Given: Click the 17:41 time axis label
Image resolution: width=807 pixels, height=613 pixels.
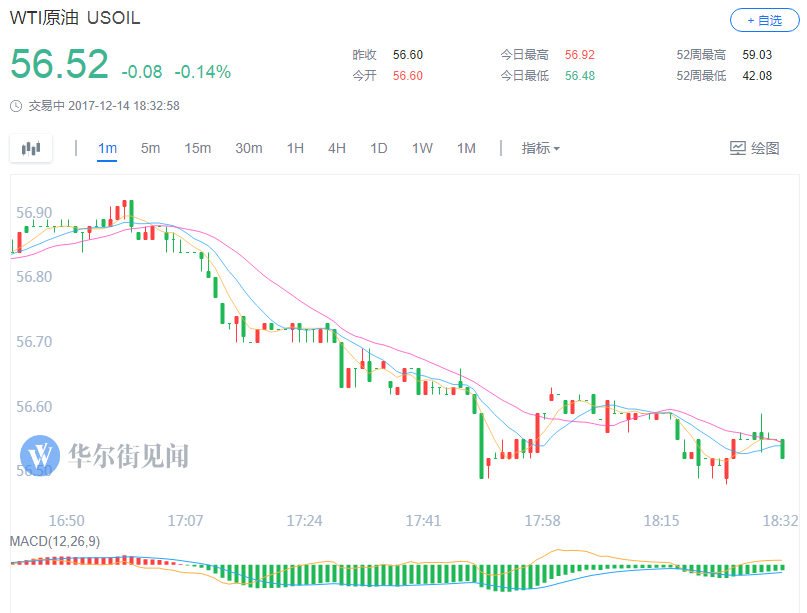Looking at the screenshot, I should tap(423, 521).
